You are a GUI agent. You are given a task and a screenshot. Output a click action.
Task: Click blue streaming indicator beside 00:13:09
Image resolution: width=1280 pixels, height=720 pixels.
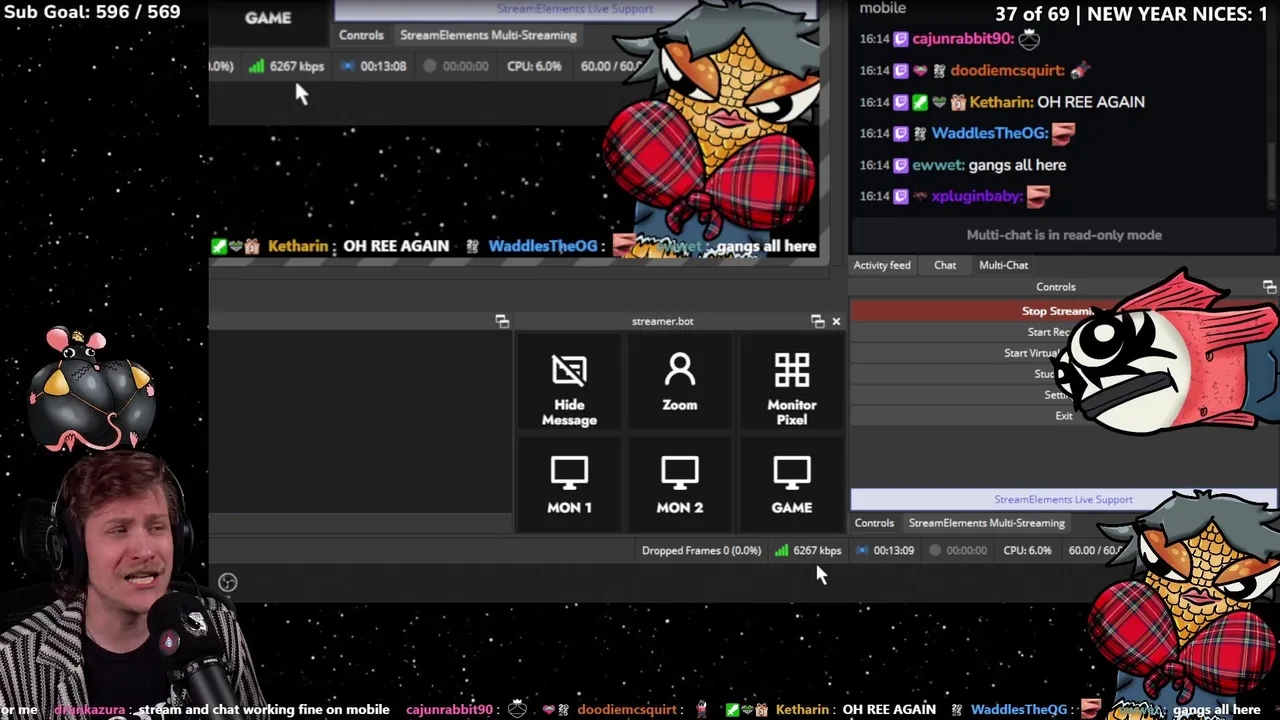point(862,550)
